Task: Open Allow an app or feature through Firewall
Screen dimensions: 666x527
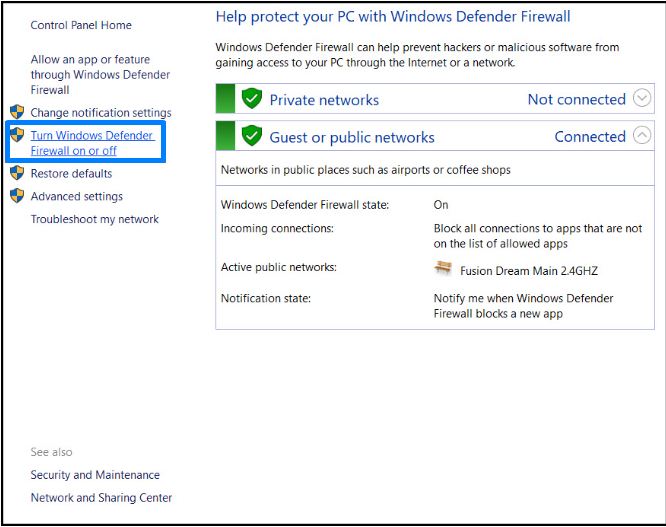Action: coord(100,75)
